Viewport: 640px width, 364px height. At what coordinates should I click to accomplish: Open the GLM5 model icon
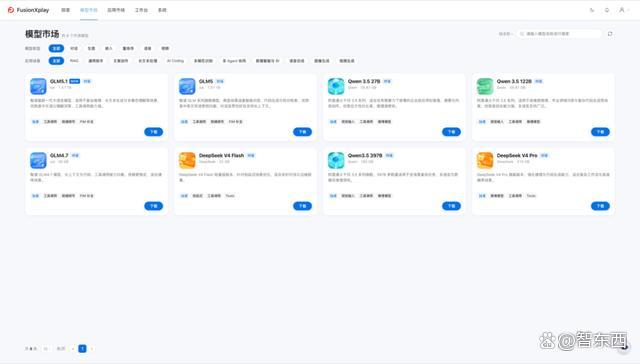pos(187,86)
